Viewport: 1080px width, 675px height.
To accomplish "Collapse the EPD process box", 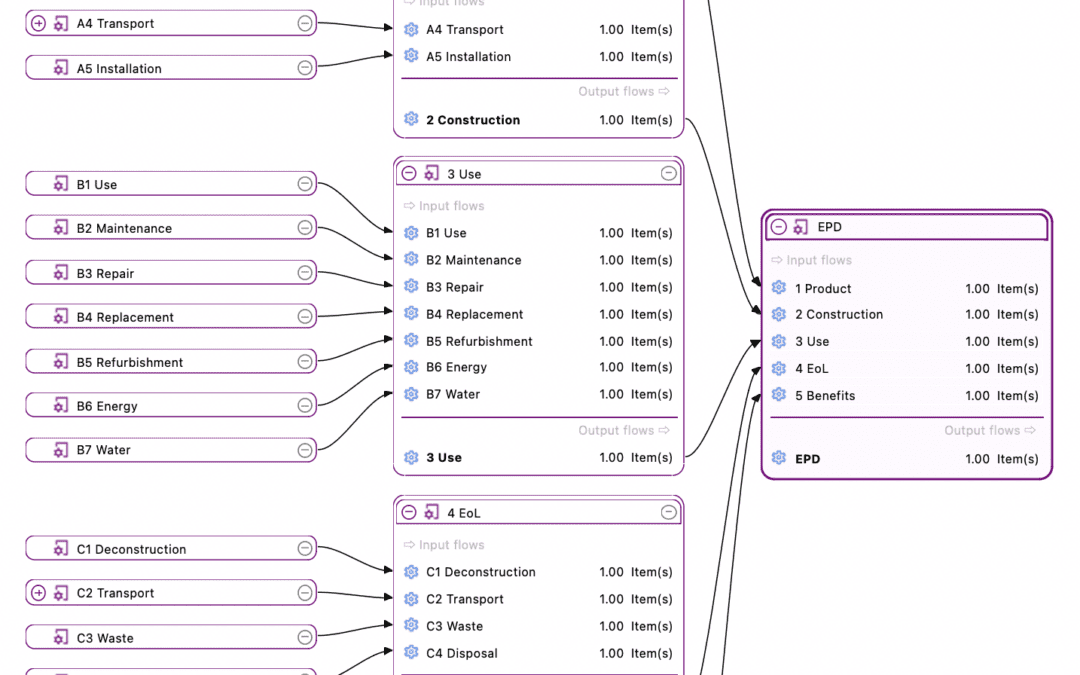I will [x=779, y=227].
